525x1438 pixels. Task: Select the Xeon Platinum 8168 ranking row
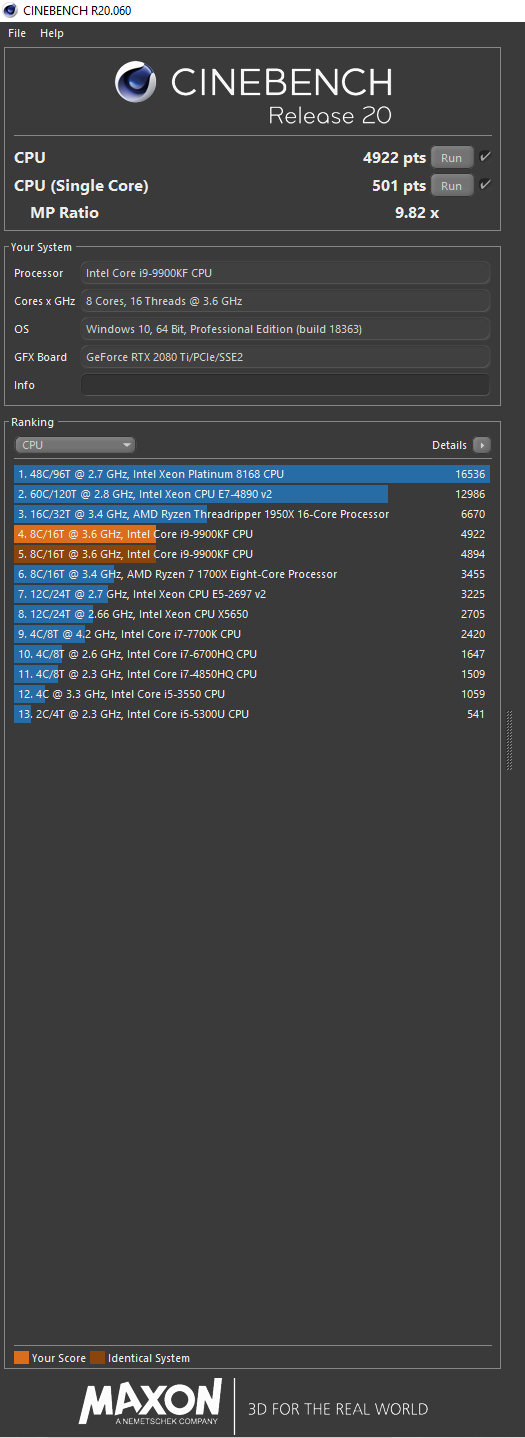point(252,474)
